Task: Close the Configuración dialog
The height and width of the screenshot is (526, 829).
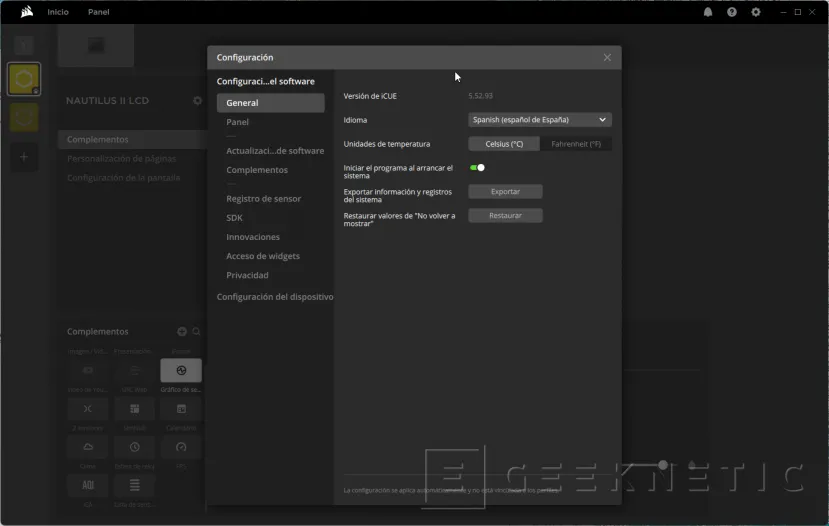Action: (x=607, y=57)
